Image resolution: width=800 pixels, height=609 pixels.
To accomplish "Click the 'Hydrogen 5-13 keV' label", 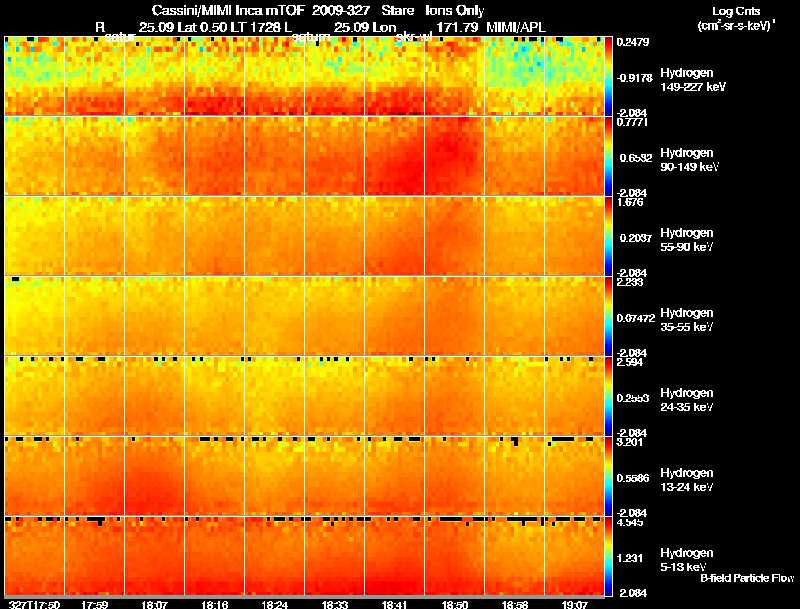I will (687, 560).
